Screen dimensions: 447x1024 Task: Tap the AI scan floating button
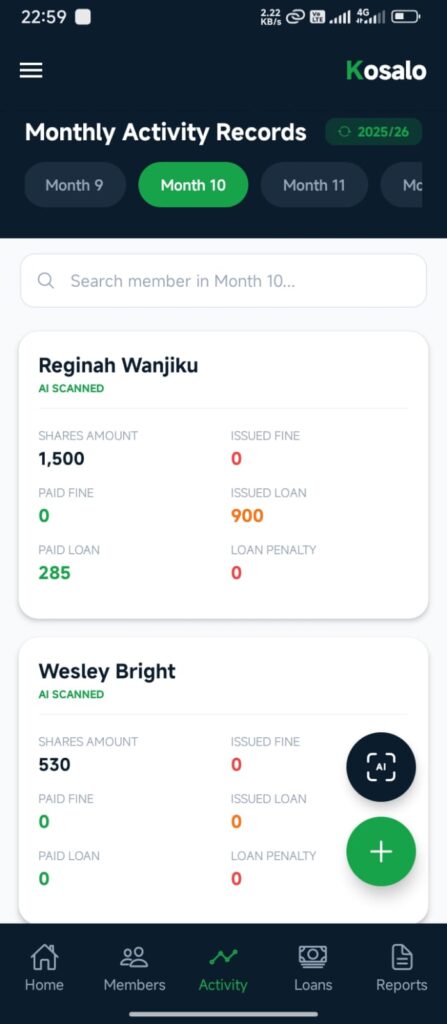tap(381, 767)
